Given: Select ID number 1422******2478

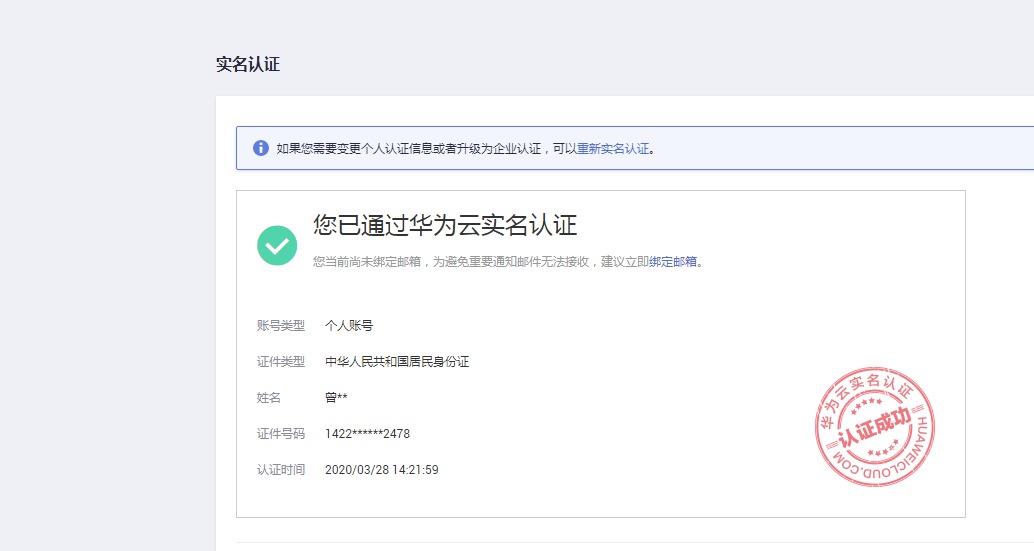Looking at the screenshot, I should (367, 434).
